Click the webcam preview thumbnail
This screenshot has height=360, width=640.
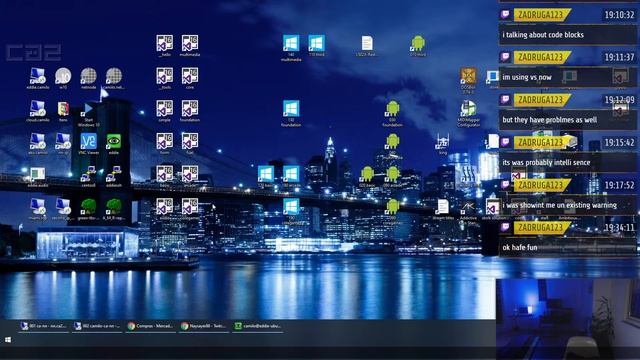(x=568, y=319)
